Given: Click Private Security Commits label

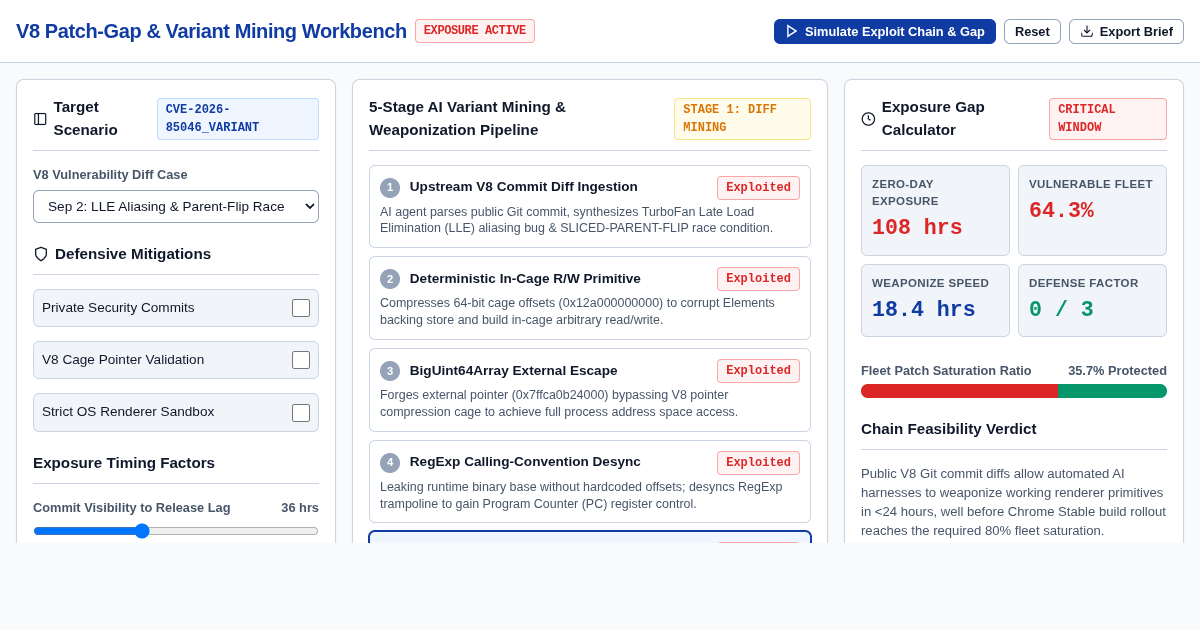Looking at the screenshot, I should tap(118, 308).
